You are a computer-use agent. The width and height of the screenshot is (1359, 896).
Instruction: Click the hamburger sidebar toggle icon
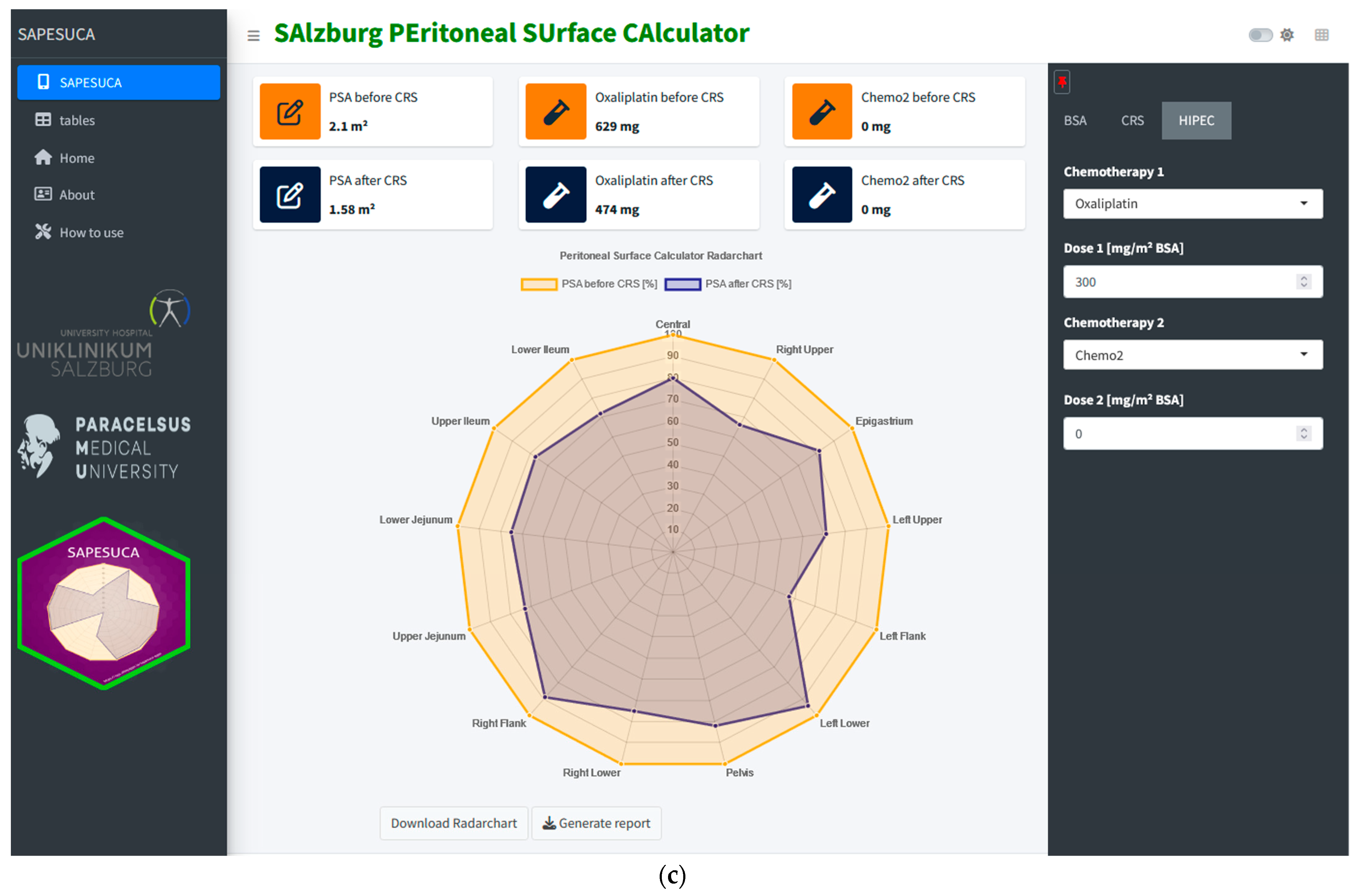pyautogui.click(x=253, y=35)
